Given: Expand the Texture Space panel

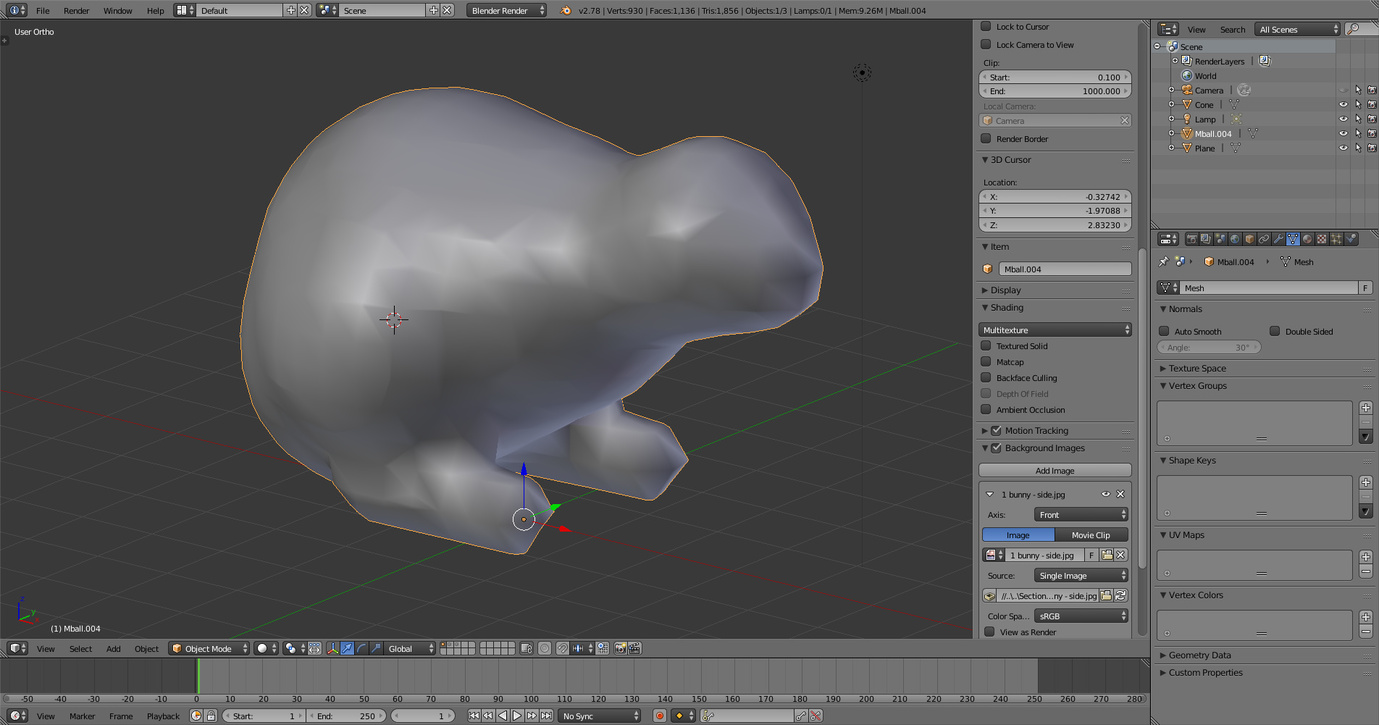Looking at the screenshot, I should point(1197,368).
